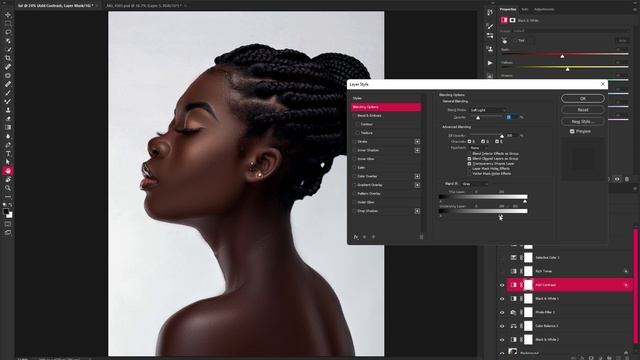
Task: Open the Blend Mode dropdown showing Soft Light
Action: coord(488,110)
